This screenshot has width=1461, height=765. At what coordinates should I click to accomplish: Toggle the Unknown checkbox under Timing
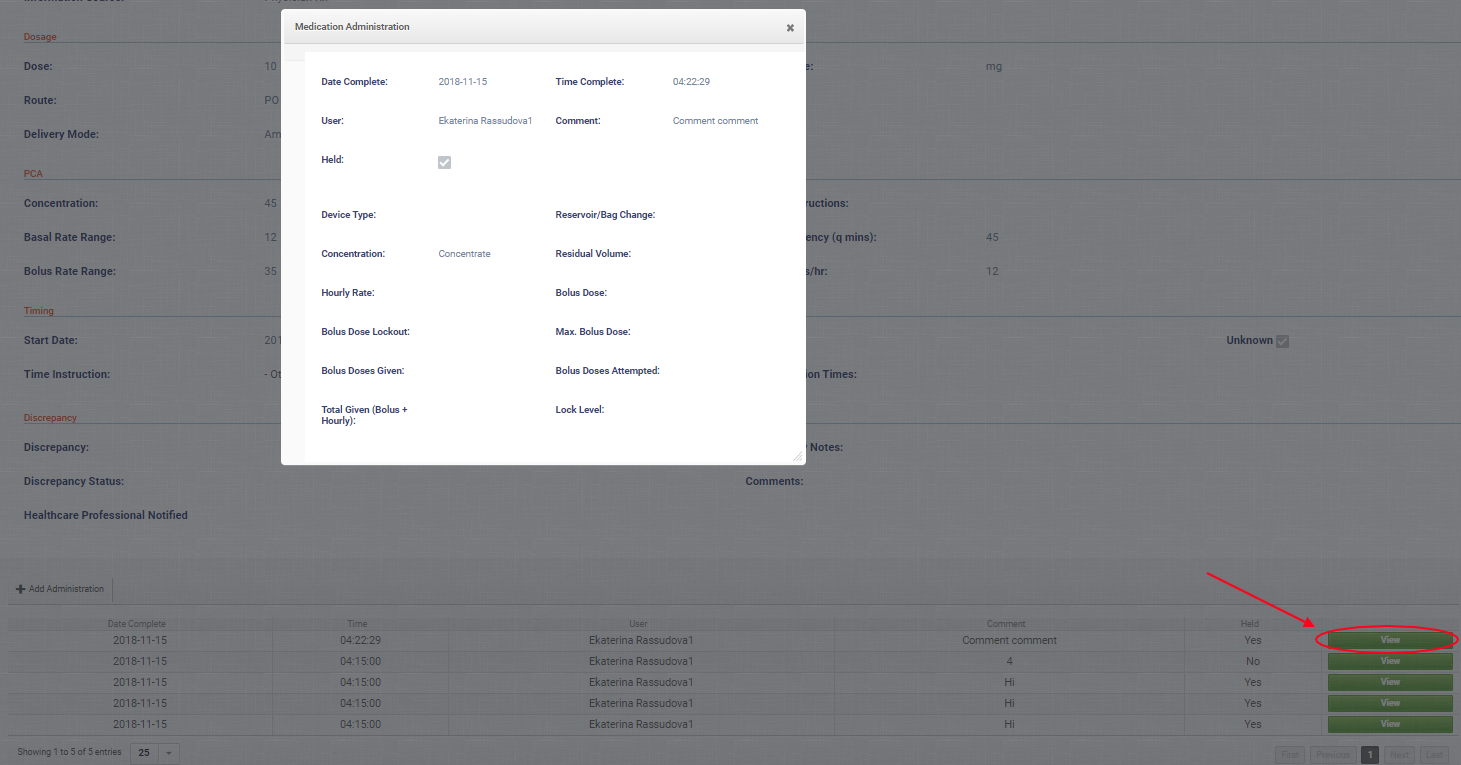tap(1282, 341)
